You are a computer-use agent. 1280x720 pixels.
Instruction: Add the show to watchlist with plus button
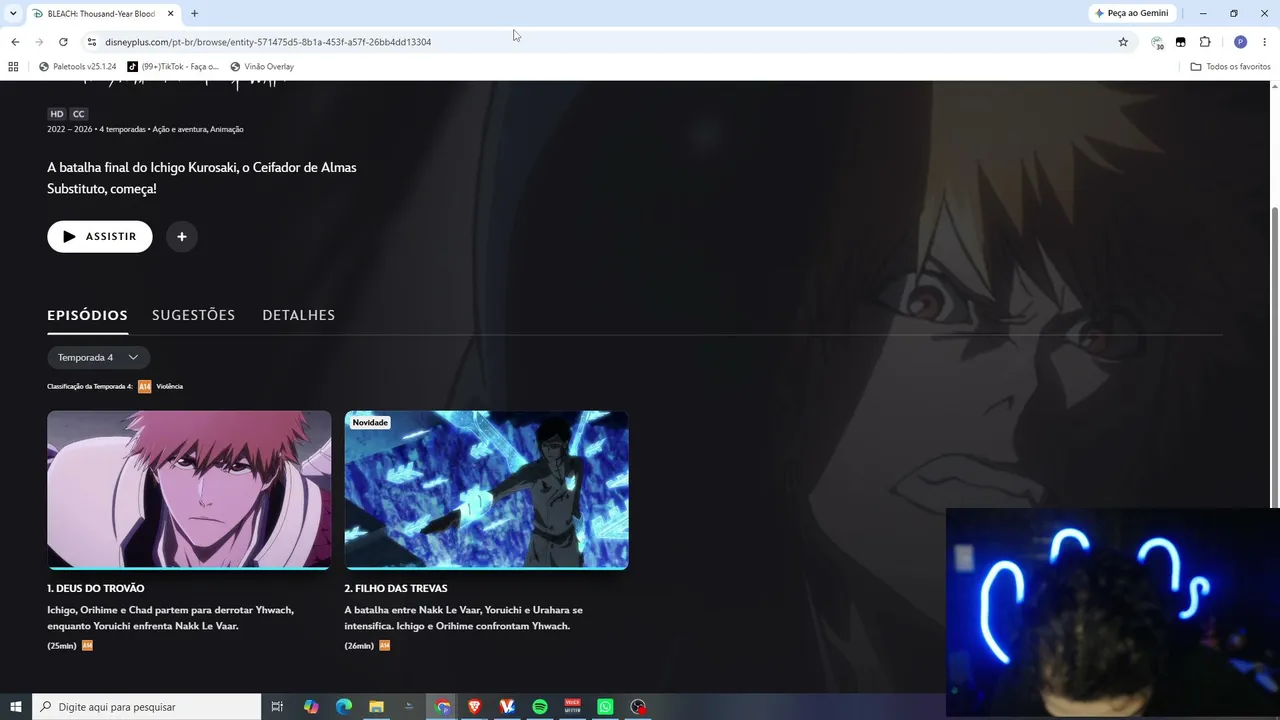pyautogui.click(x=182, y=237)
